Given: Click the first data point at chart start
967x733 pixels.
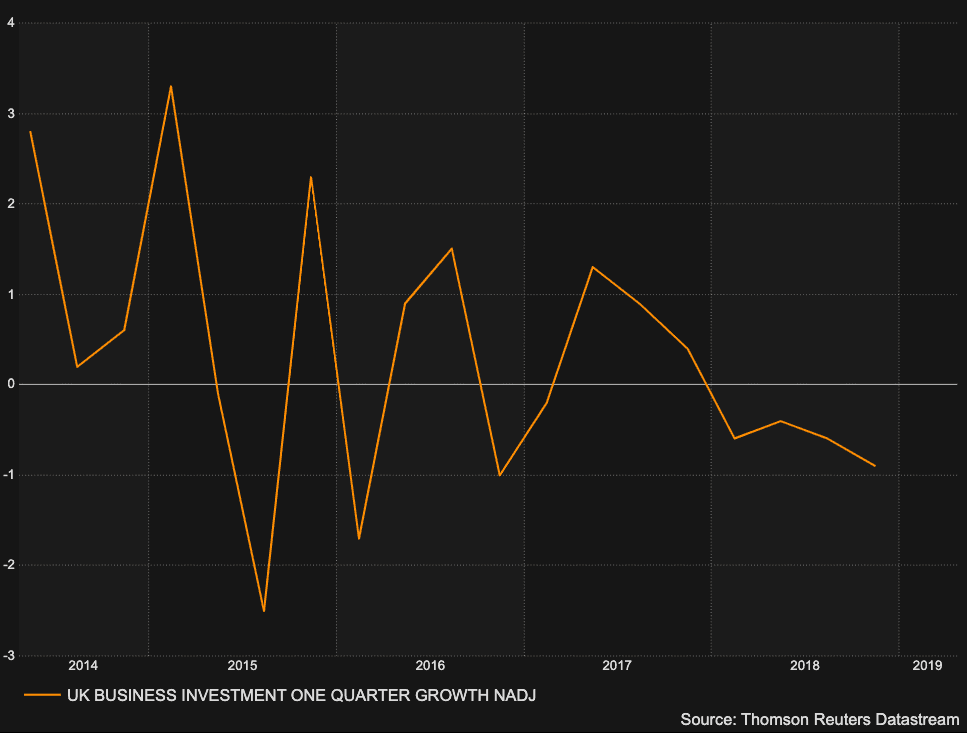Looking at the screenshot, I should tap(30, 131).
